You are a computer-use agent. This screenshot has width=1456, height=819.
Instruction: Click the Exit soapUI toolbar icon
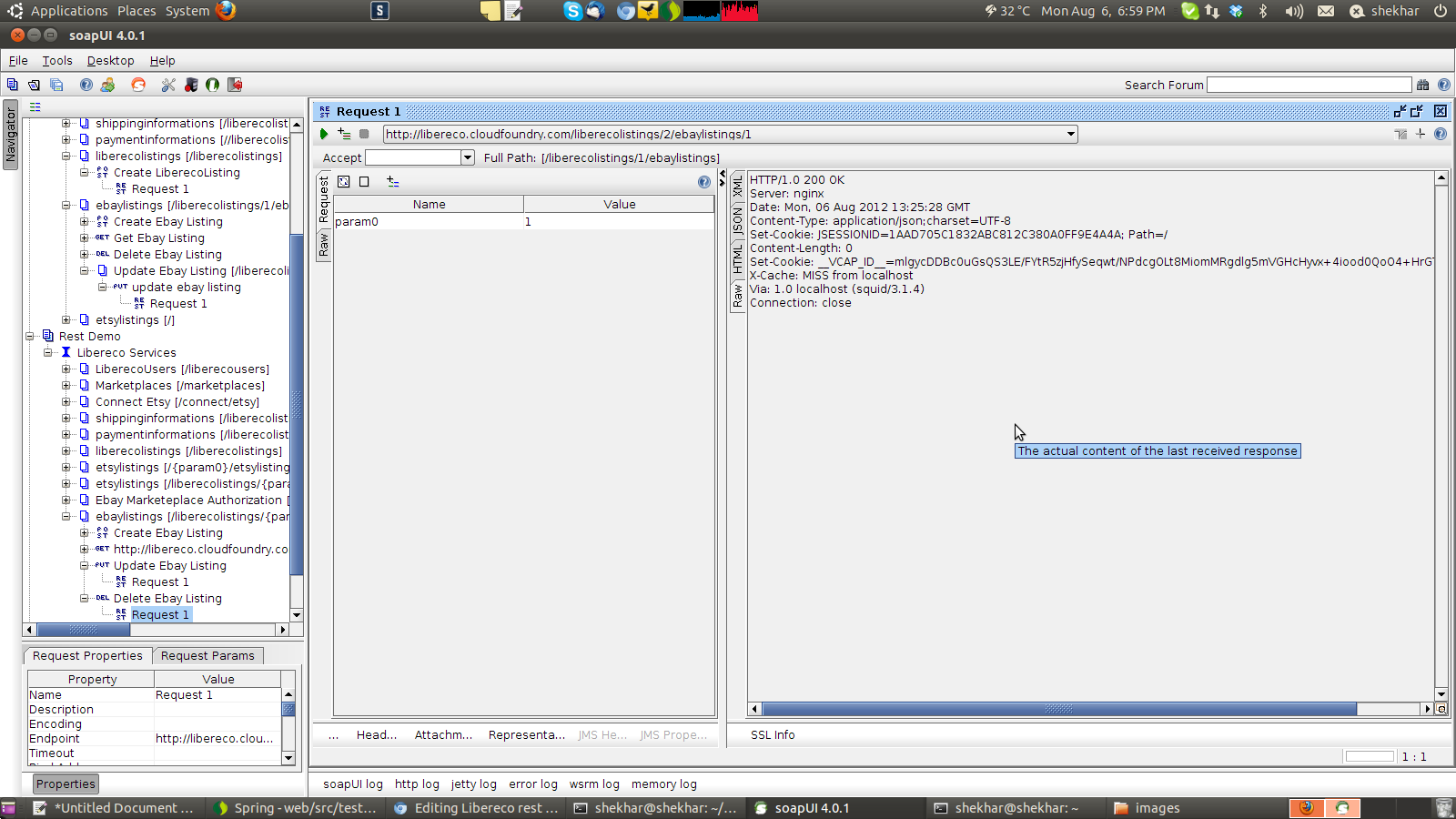click(235, 85)
